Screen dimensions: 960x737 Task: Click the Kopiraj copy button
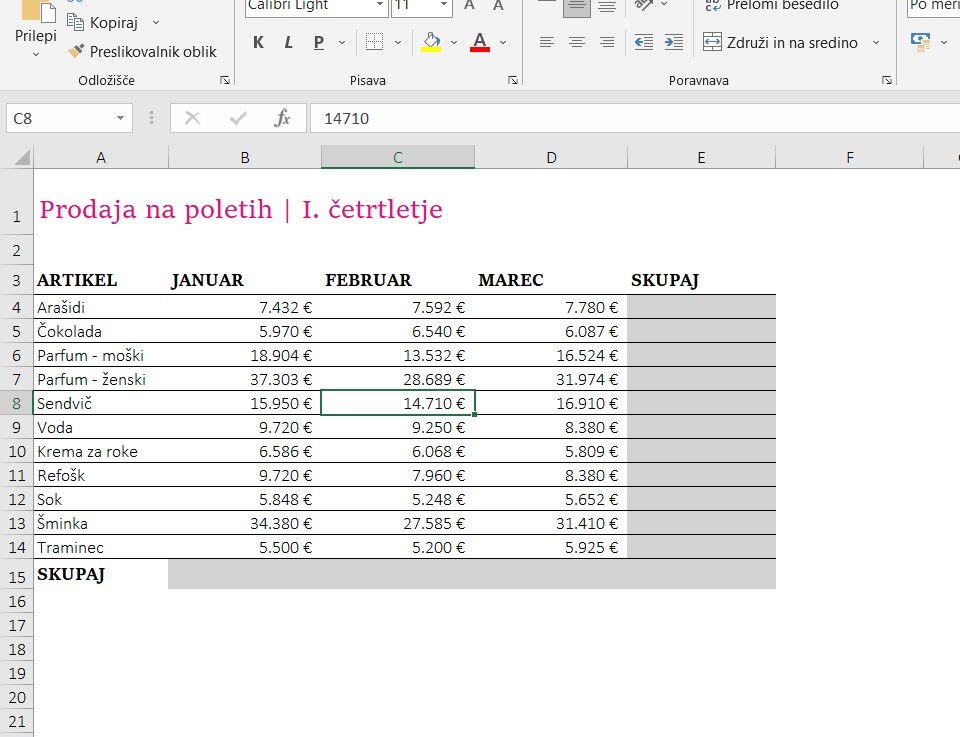pyautogui.click(x=103, y=23)
